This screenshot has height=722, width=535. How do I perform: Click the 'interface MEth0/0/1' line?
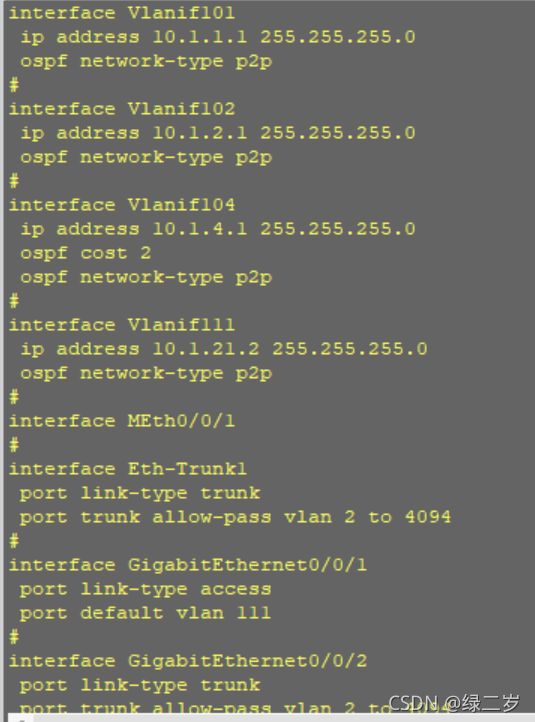122,421
